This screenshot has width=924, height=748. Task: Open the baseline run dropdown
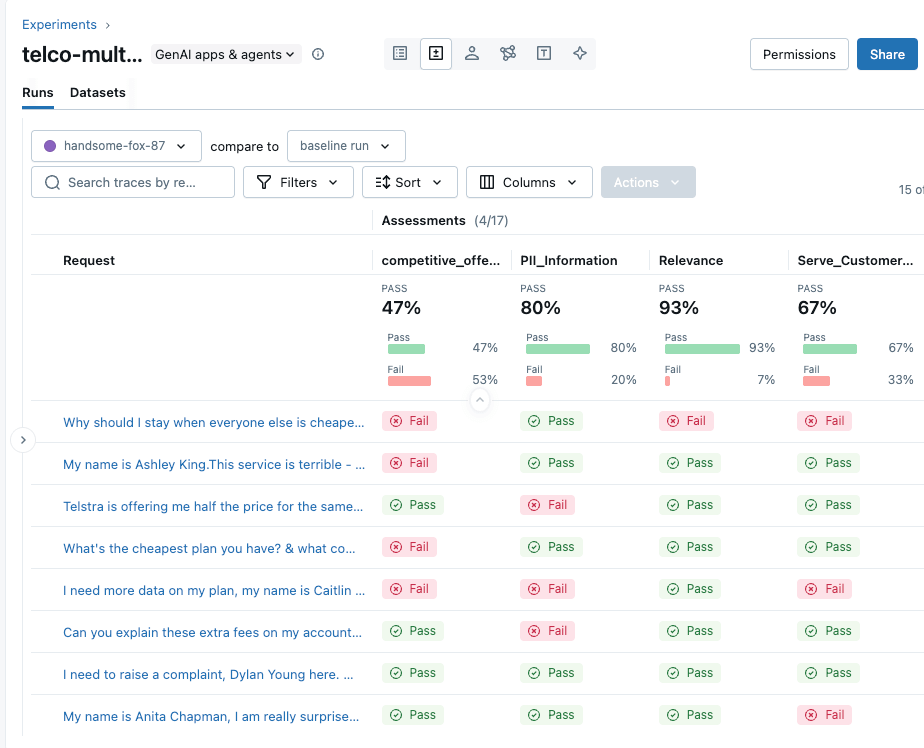click(346, 146)
